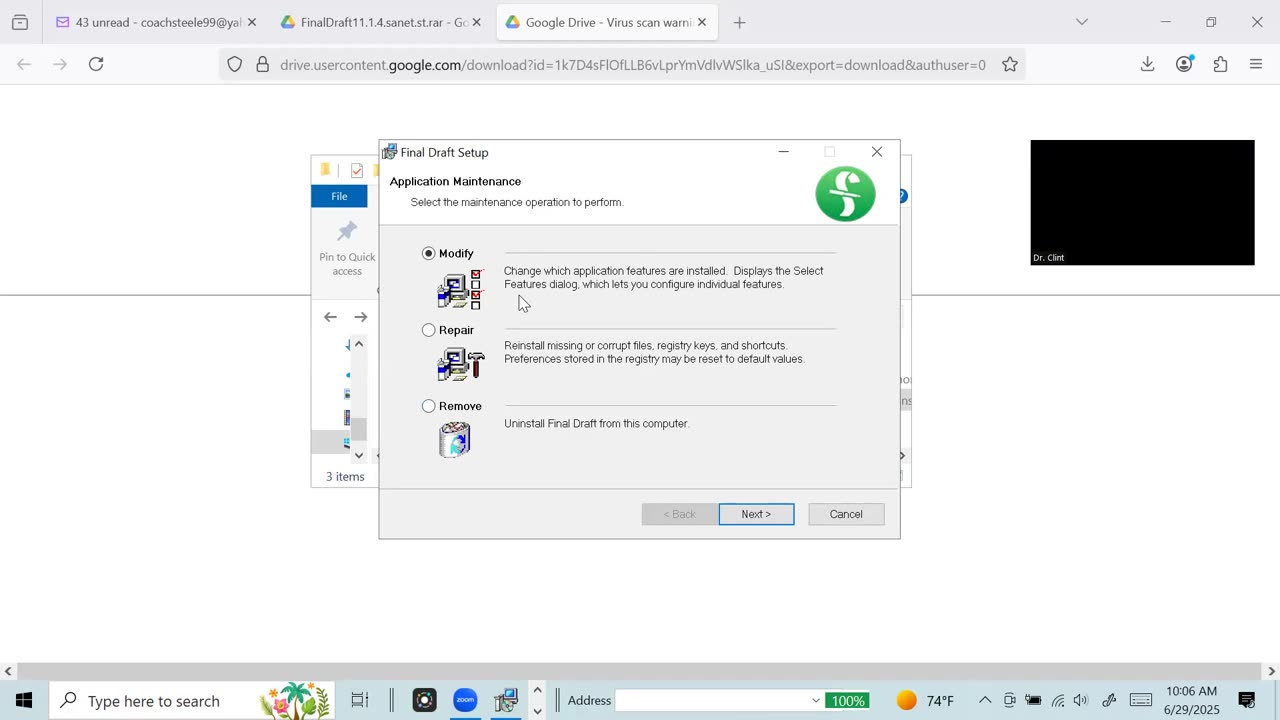
Task: Open a new browser tab
Action: [x=740, y=22]
